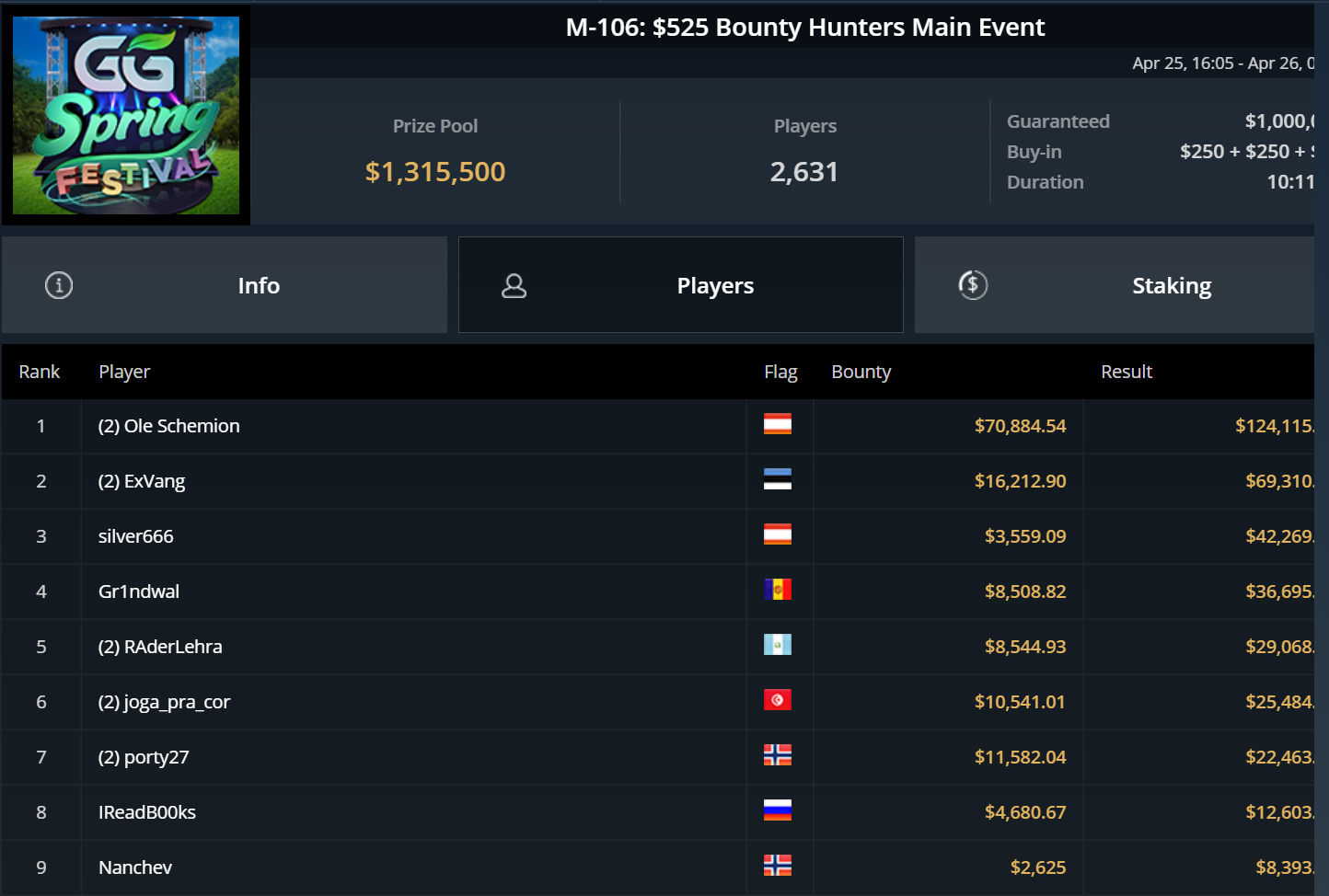
Task: Click the Nanchev player name
Action: click(135, 867)
